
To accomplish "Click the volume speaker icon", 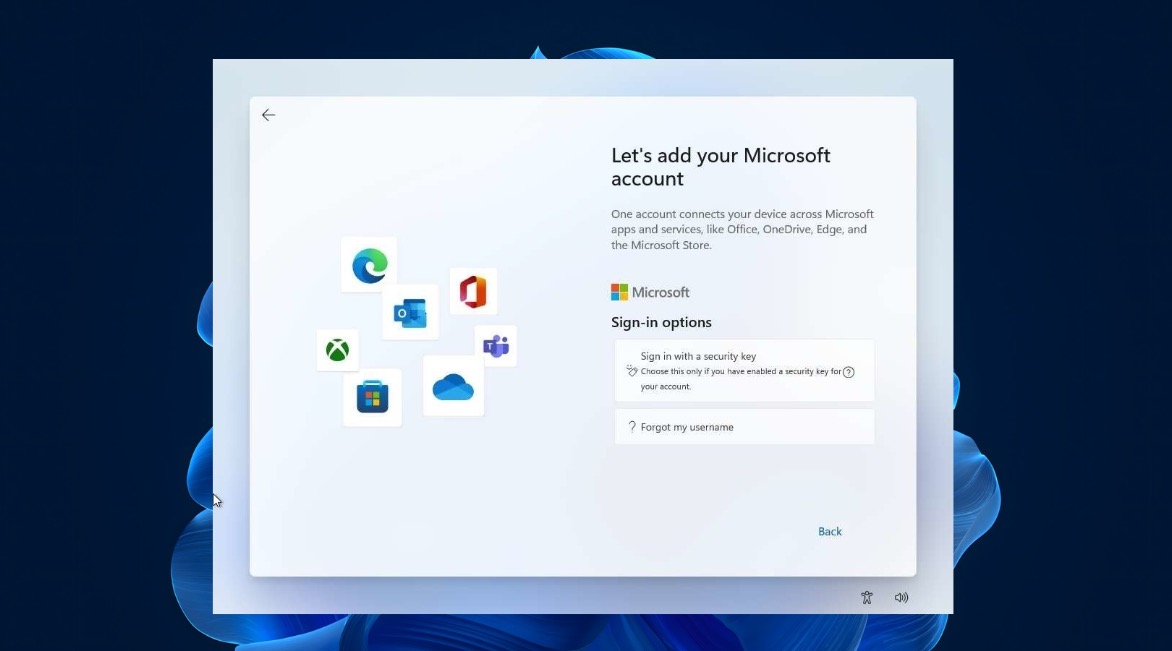I will click(x=901, y=597).
